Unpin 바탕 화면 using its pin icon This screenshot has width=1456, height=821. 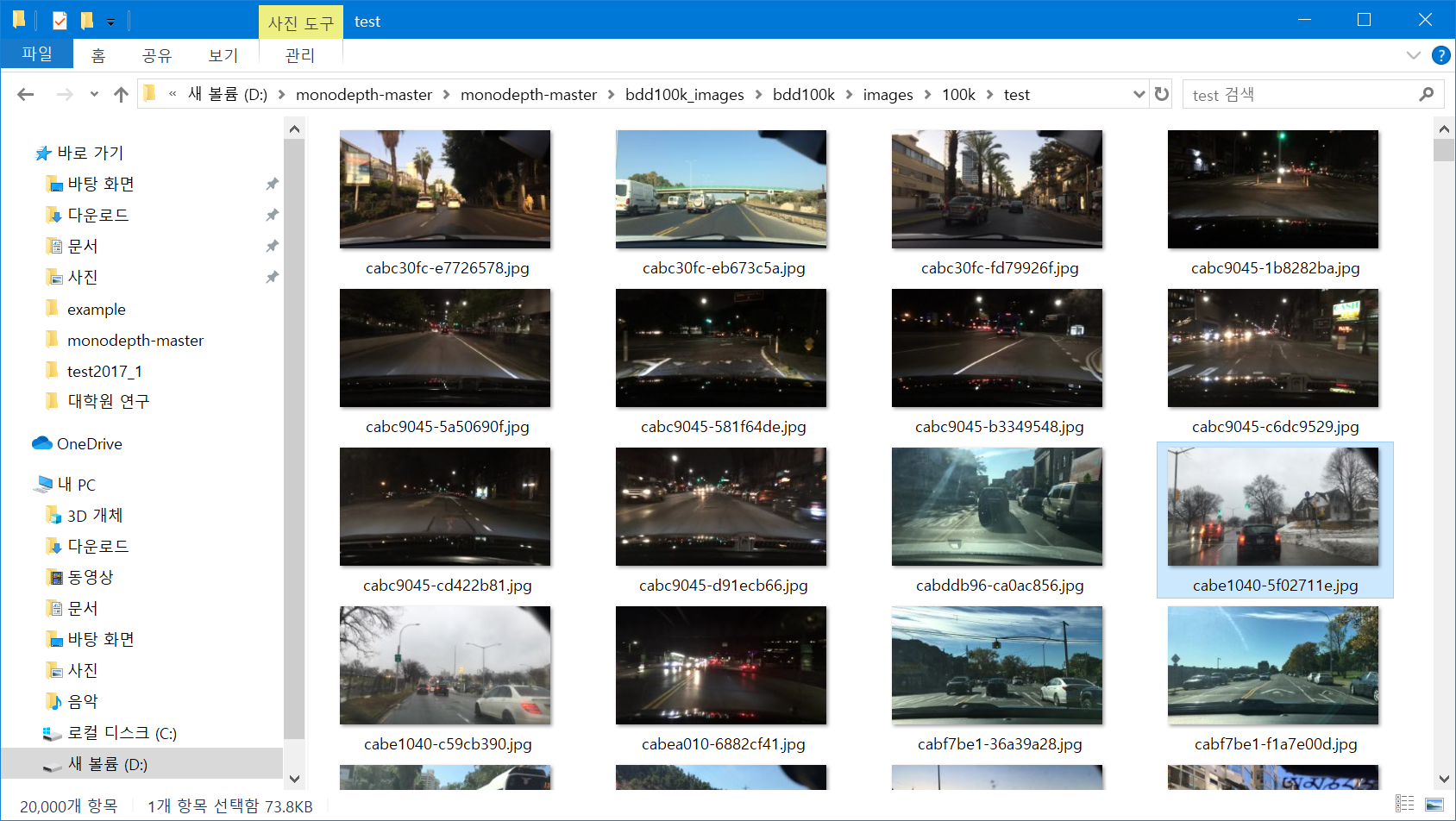[272, 184]
